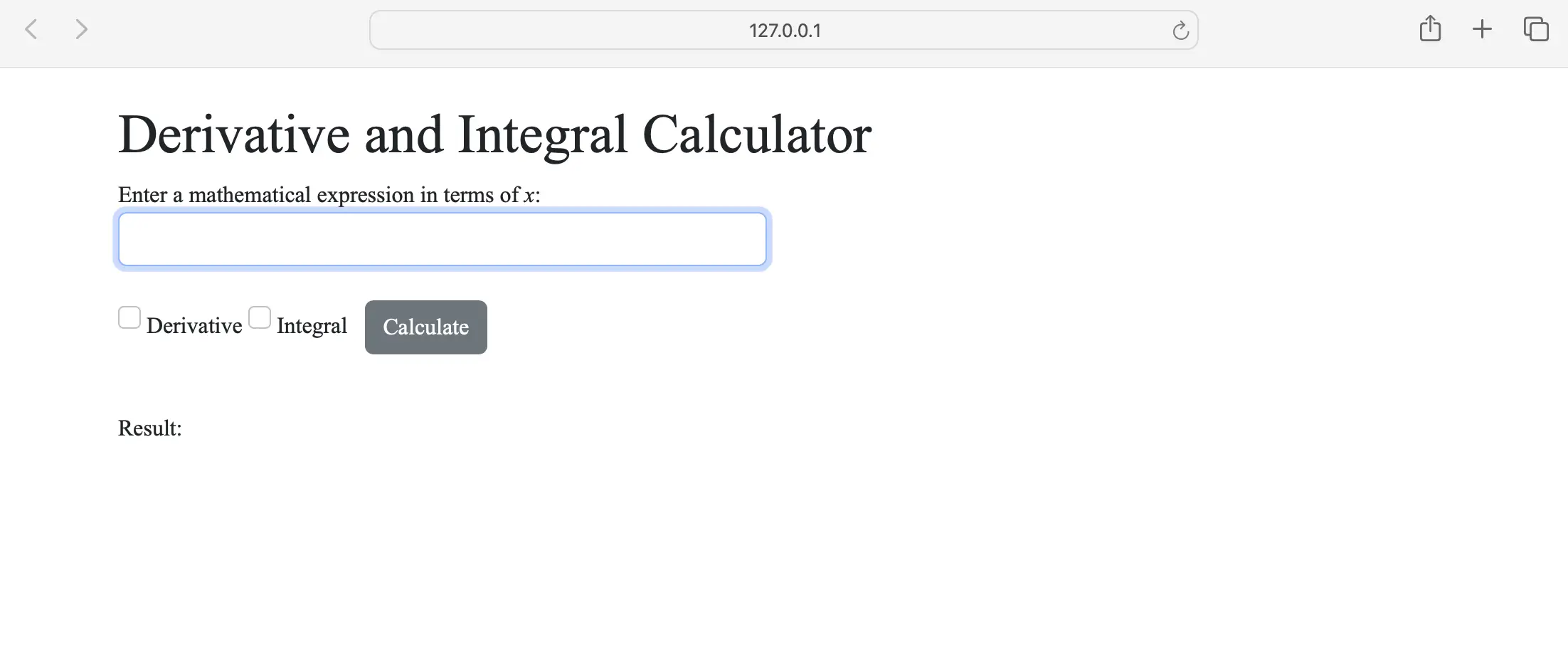Click the expression prompt label above the input
The height and width of the screenshot is (649, 1568).
point(329,195)
